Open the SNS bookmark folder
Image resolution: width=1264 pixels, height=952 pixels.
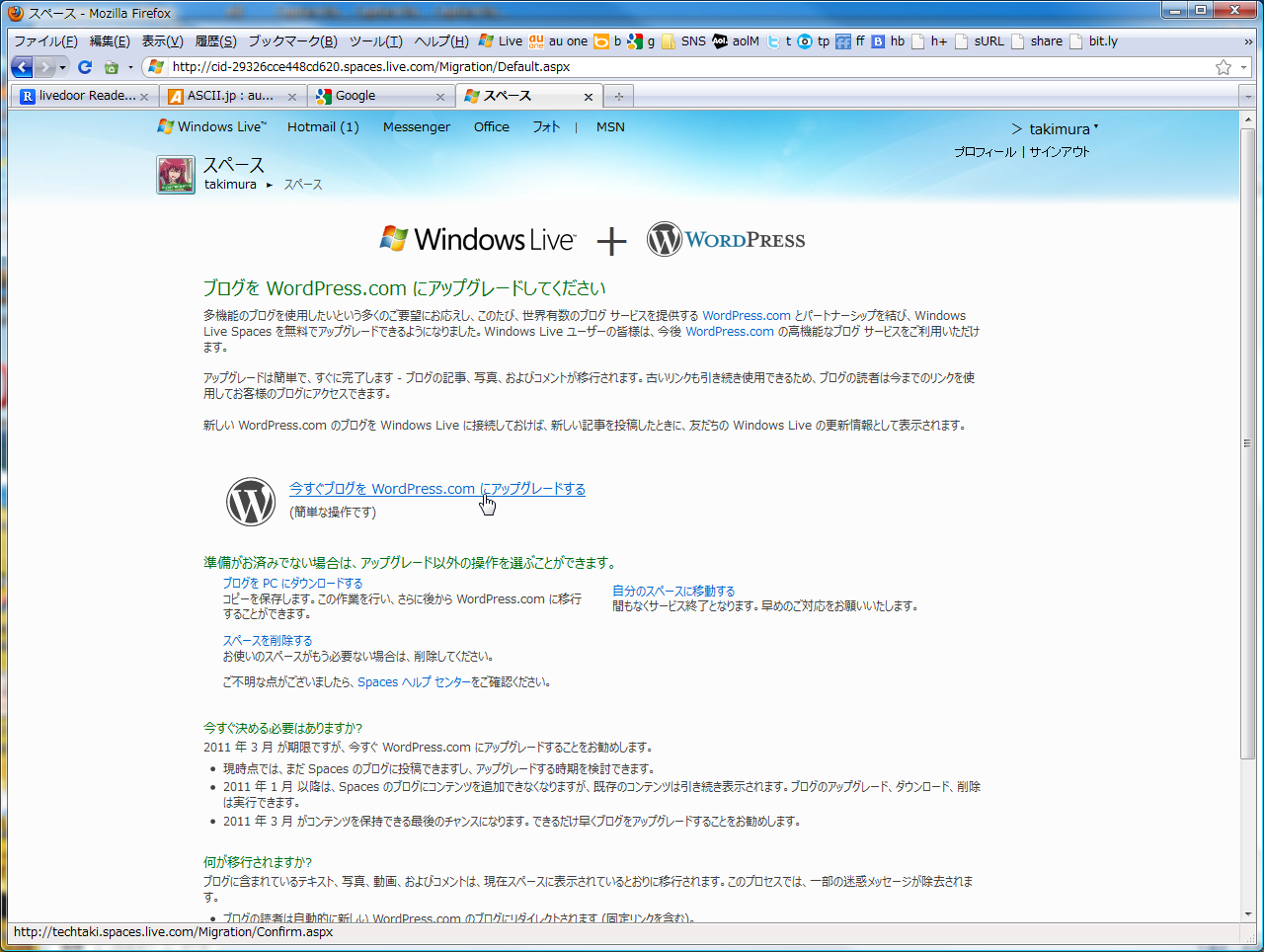coord(683,41)
